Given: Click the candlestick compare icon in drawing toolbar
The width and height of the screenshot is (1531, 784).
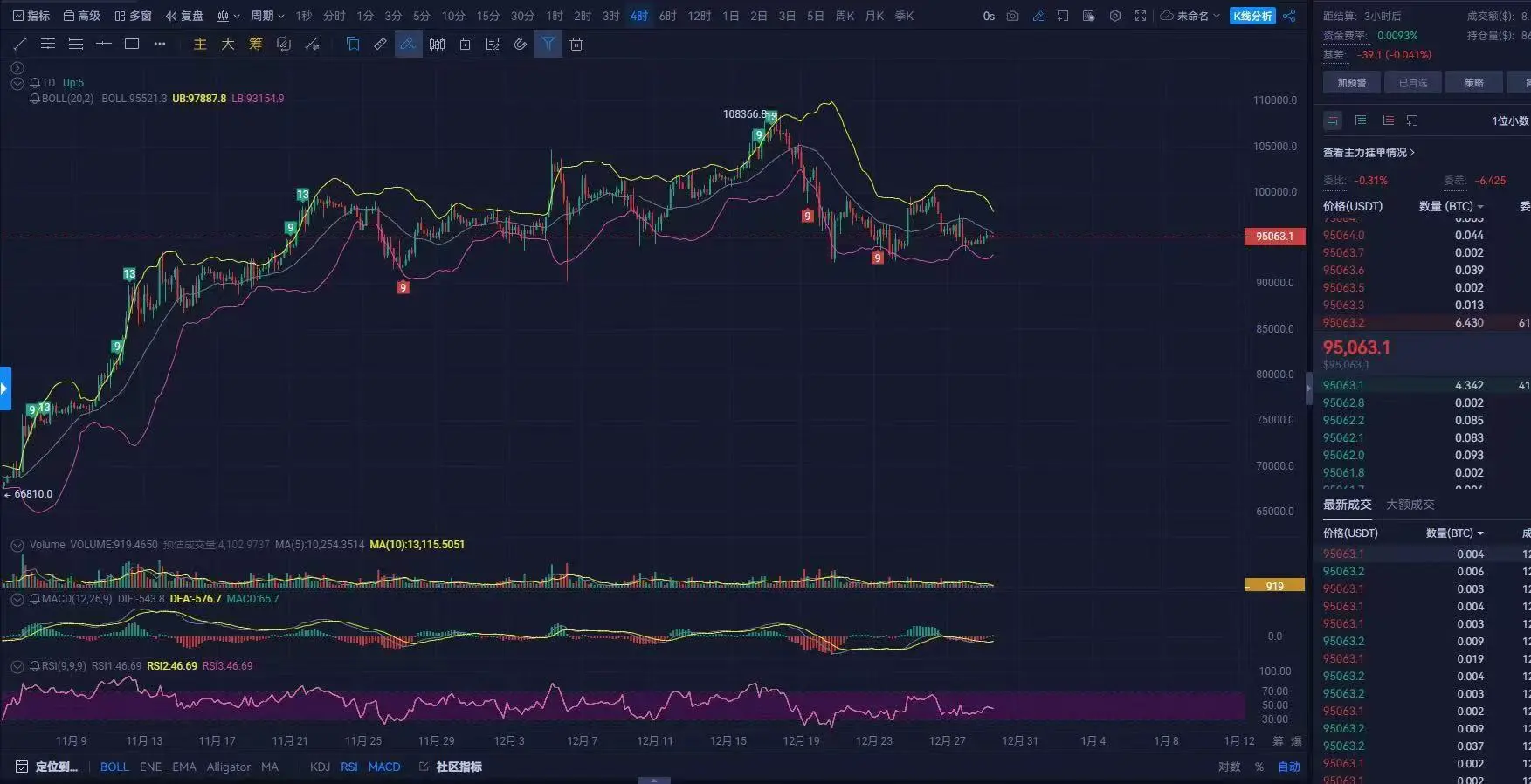Looking at the screenshot, I should 437,44.
